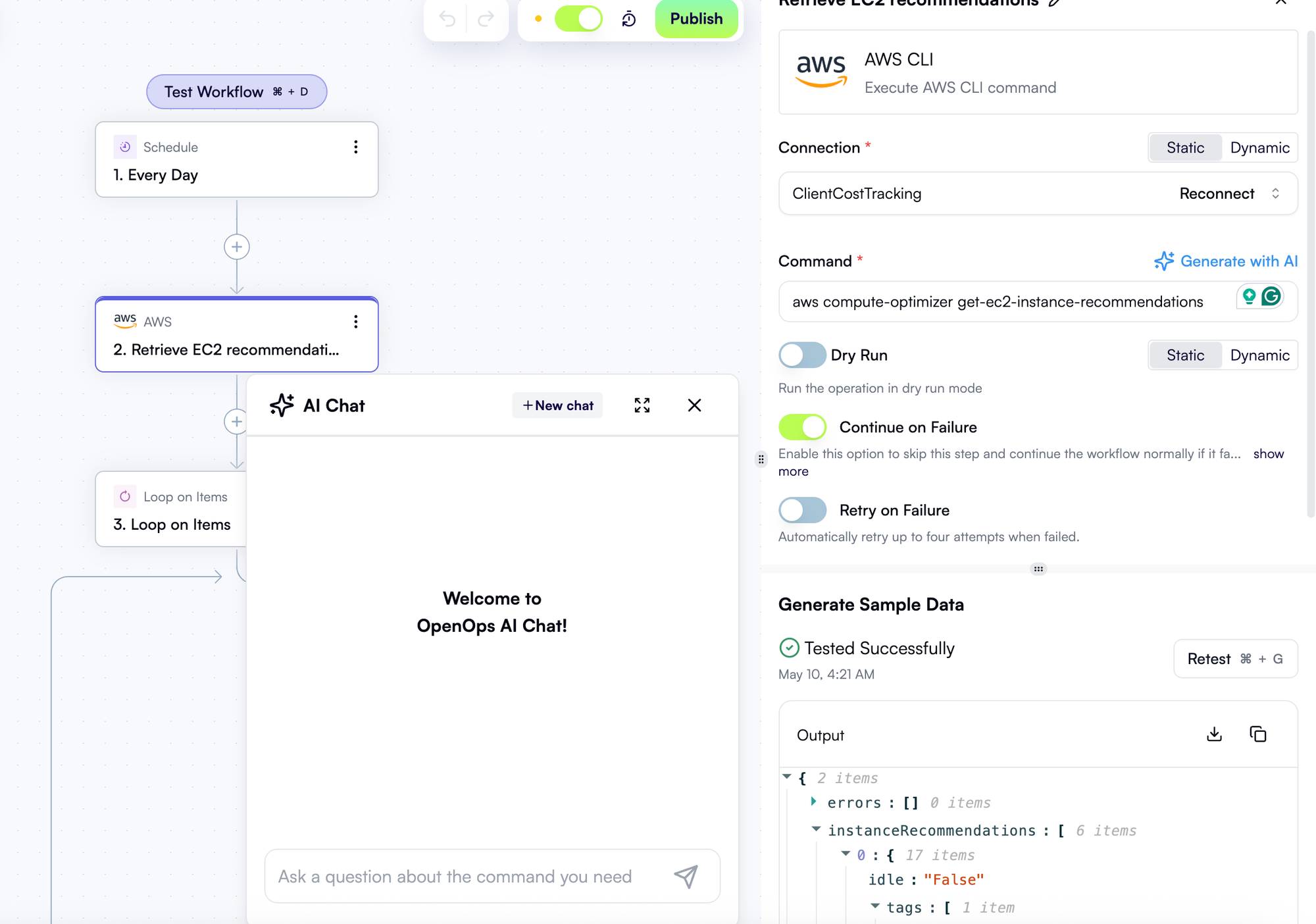Close the AI Chat panel
Image resolution: width=1316 pixels, height=924 pixels.
[x=694, y=405]
